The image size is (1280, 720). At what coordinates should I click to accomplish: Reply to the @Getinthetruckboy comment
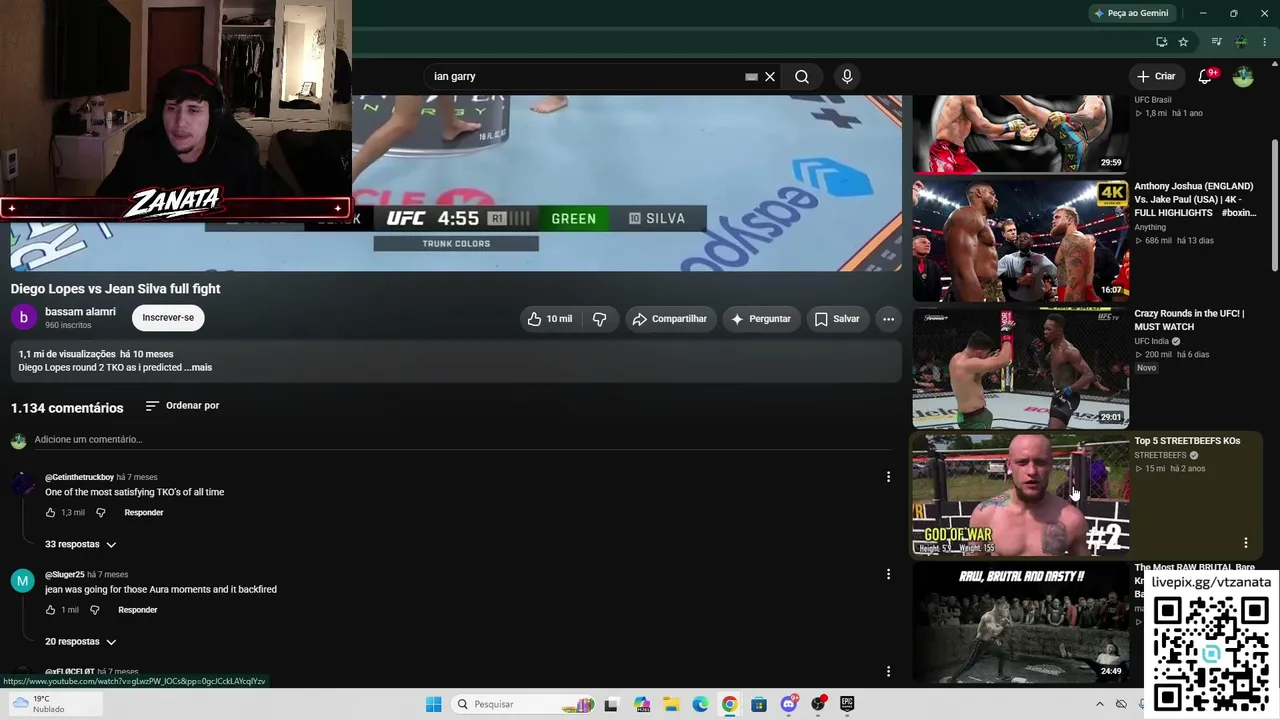point(144,513)
